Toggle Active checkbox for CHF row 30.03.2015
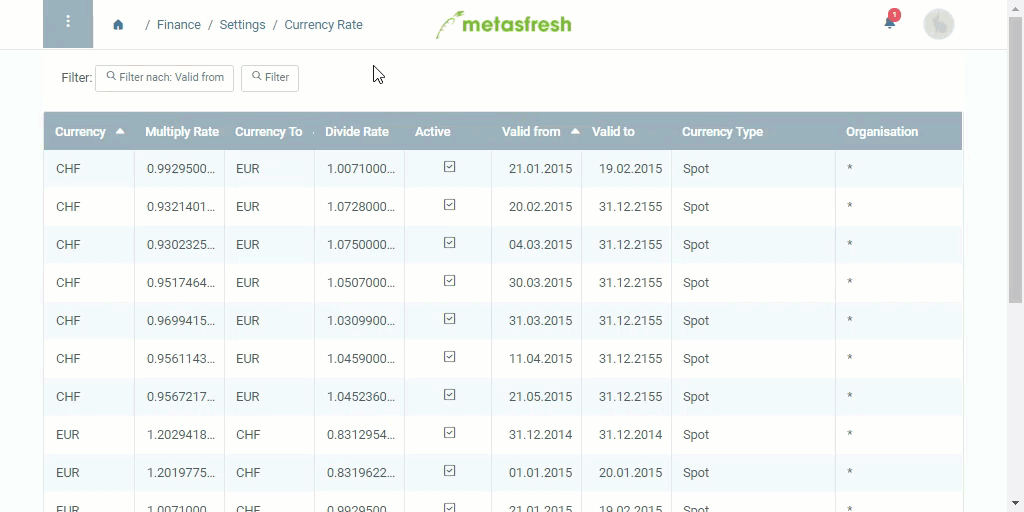Image resolution: width=1024 pixels, height=512 pixels. (449, 281)
